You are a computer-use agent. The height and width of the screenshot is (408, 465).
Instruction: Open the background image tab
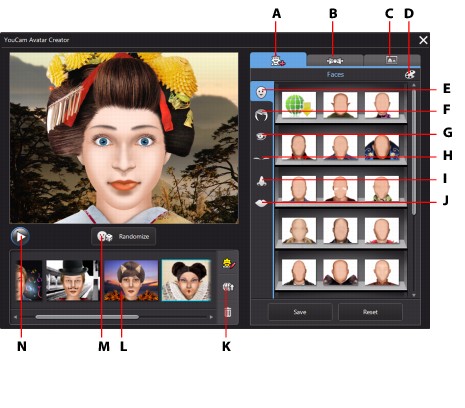[391, 60]
